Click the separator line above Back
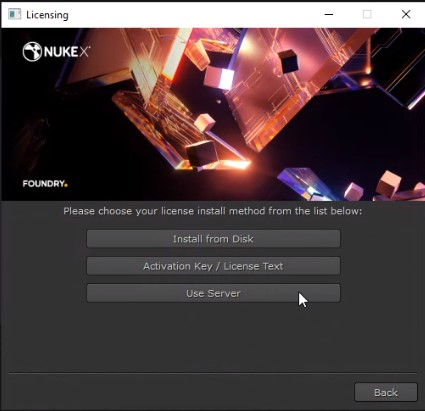 [x=213, y=373]
